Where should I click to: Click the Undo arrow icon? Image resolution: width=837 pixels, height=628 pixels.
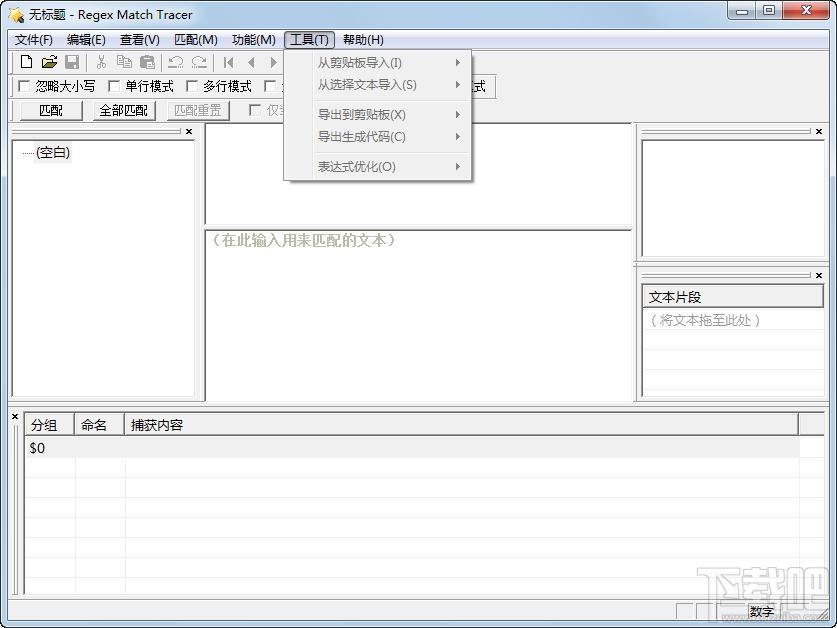(x=176, y=62)
